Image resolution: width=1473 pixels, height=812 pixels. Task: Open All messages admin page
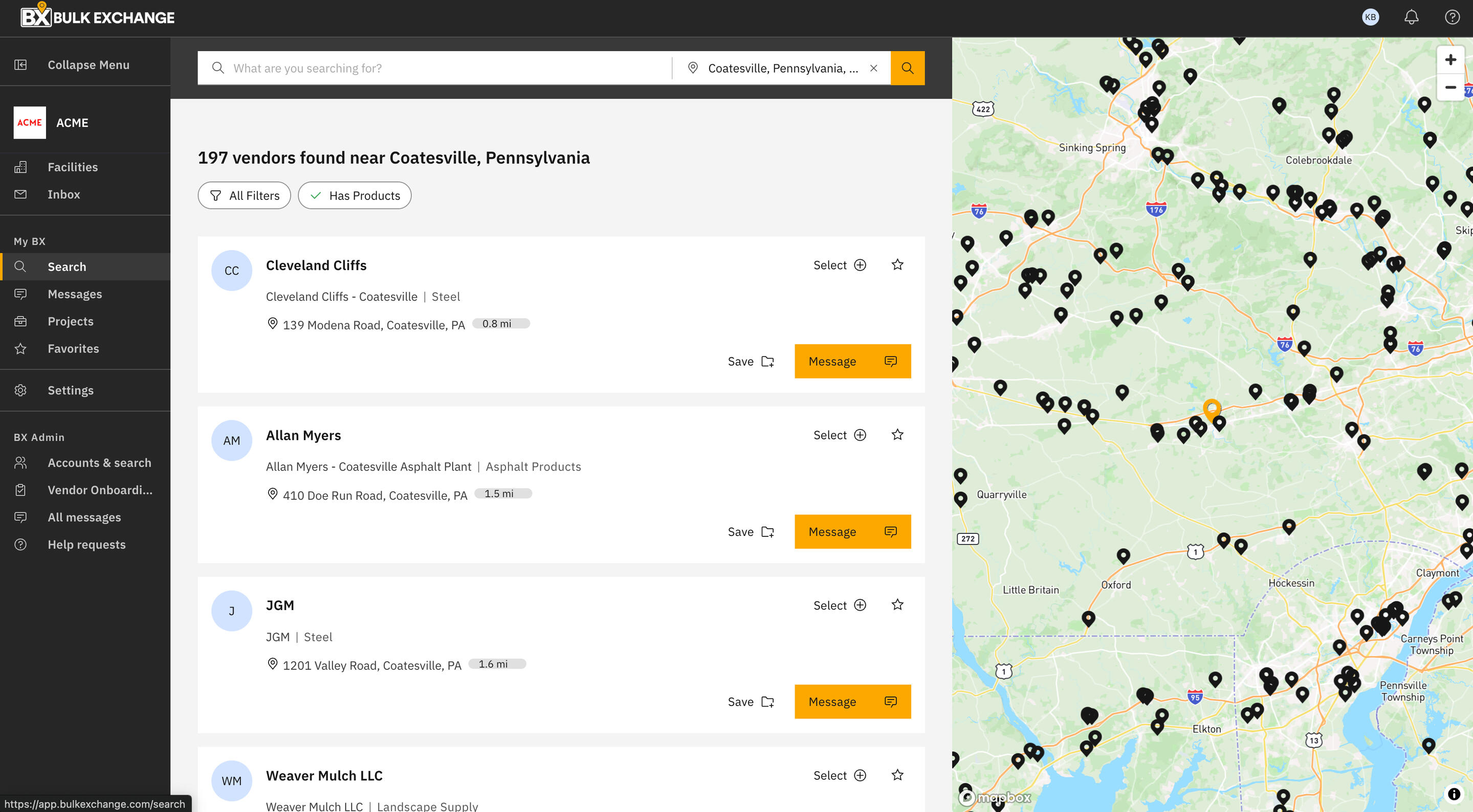click(85, 517)
